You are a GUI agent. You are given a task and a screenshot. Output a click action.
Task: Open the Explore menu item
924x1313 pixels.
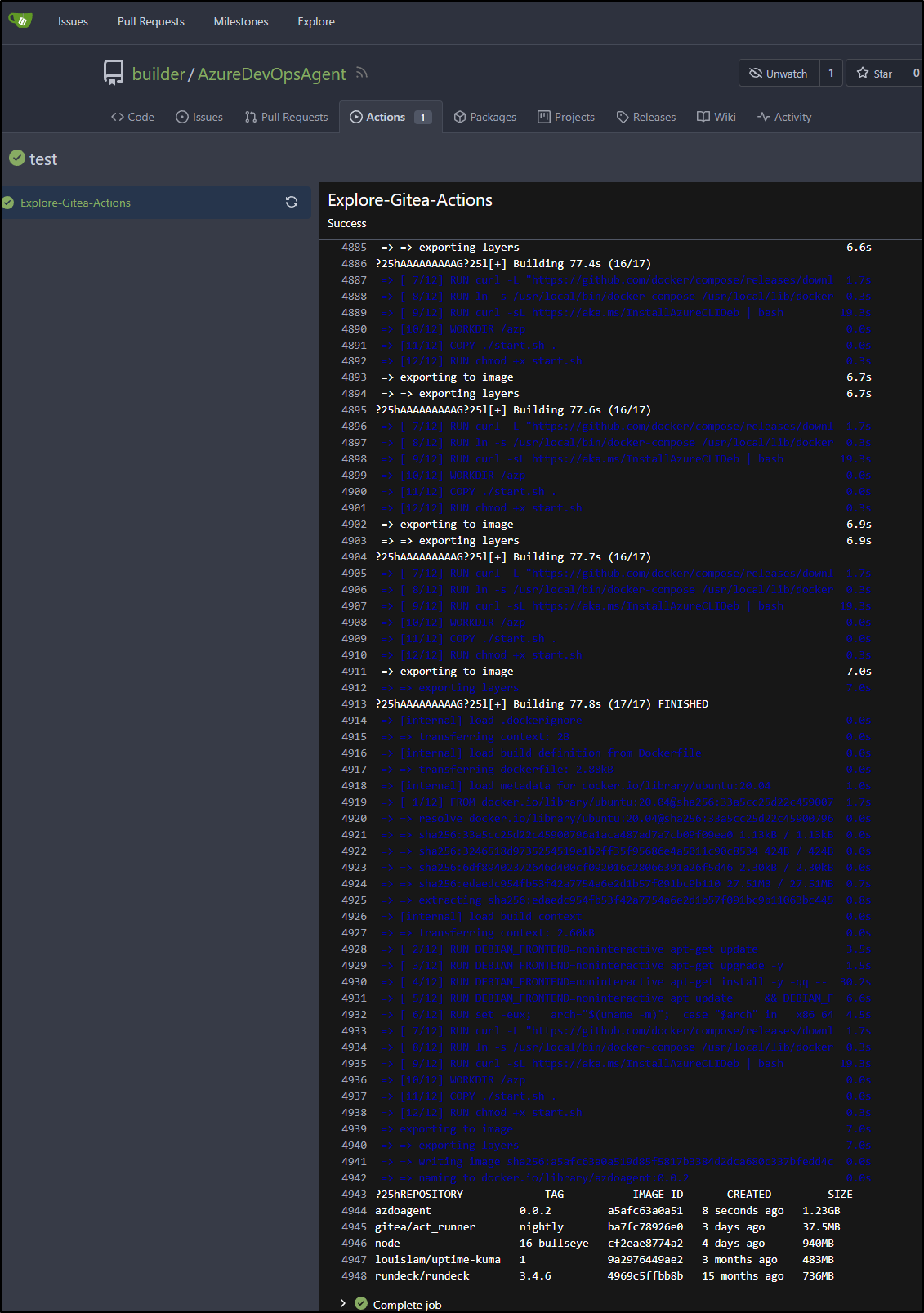click(316, 21)
